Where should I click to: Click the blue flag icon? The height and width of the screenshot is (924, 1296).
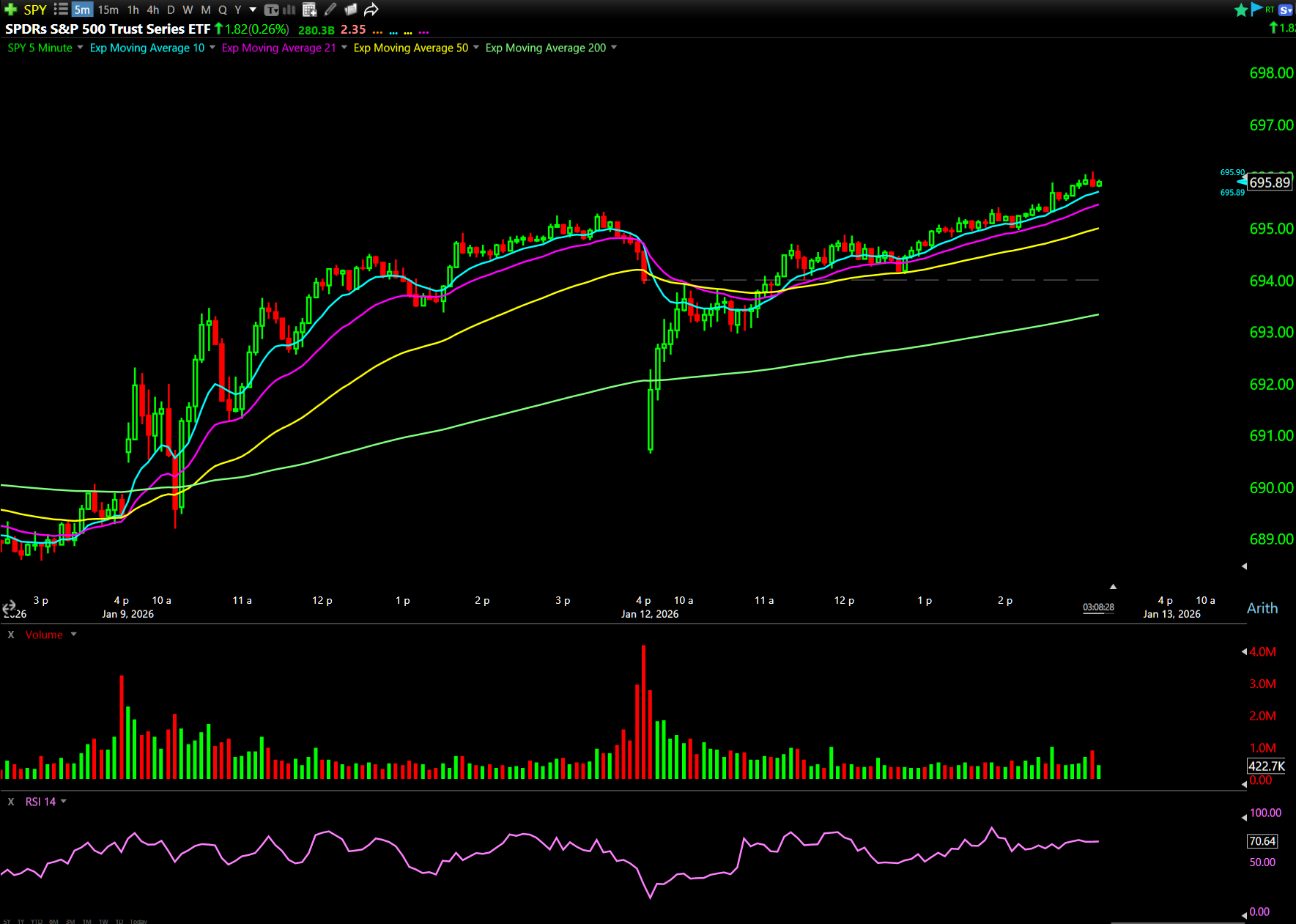1256,9
